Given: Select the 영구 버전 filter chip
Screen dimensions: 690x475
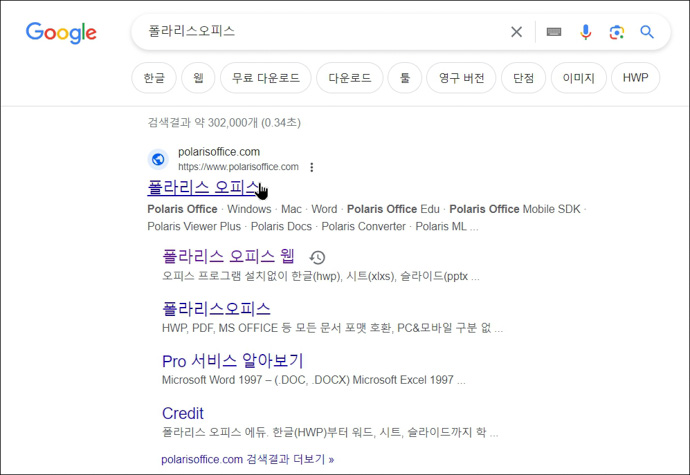Looking at the screenshot, I should 461,78.
